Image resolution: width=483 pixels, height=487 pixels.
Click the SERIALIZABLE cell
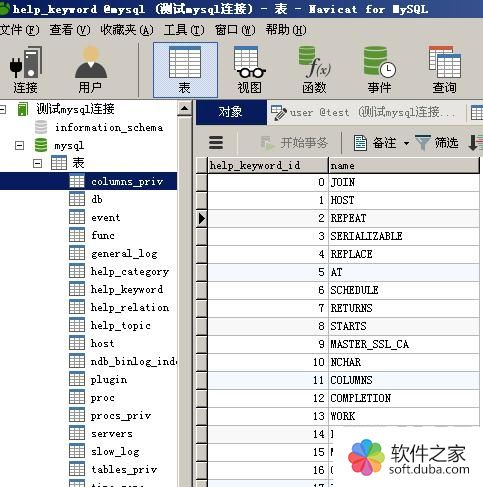(x=404, y=236)
